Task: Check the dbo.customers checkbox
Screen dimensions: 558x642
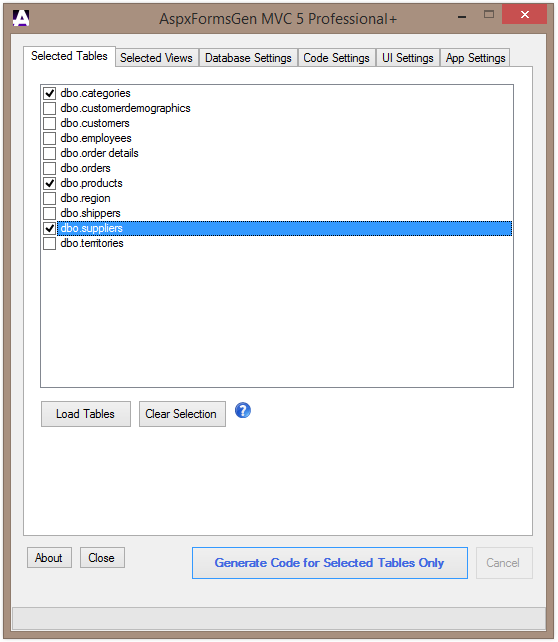Action: pyautogui.click(x=50, y=123)
